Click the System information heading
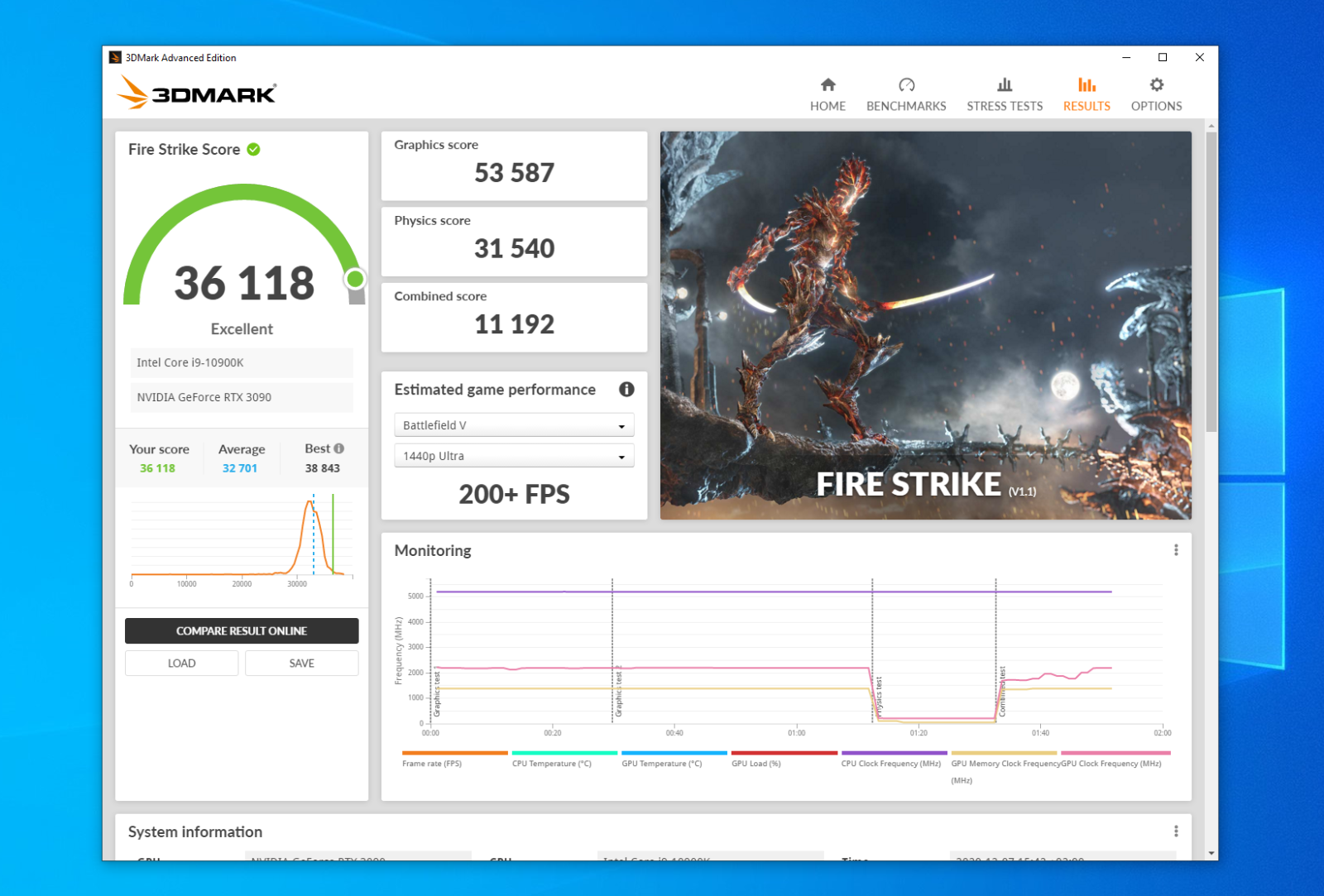 click(x=195, y=831)
